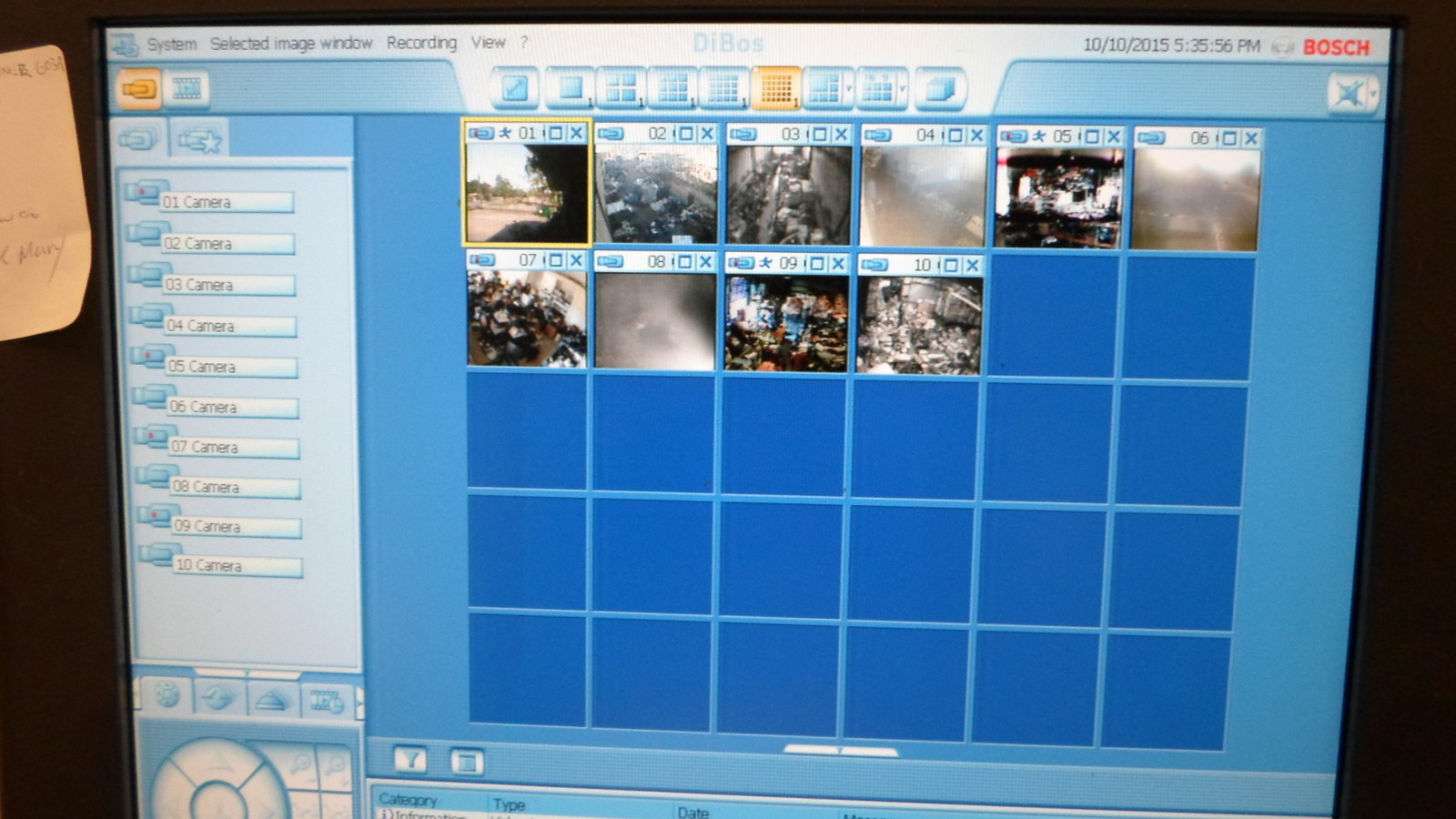The image size is (1456, 819).
Task: Close camera 08 image window
Action: (x=705, y=262)
